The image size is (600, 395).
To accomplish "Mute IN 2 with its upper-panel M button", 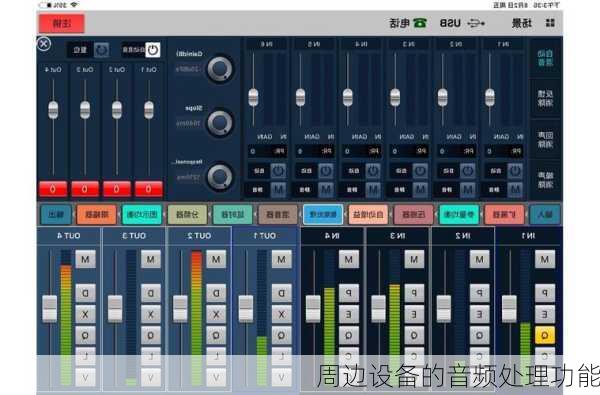I will tap(467, 189).
